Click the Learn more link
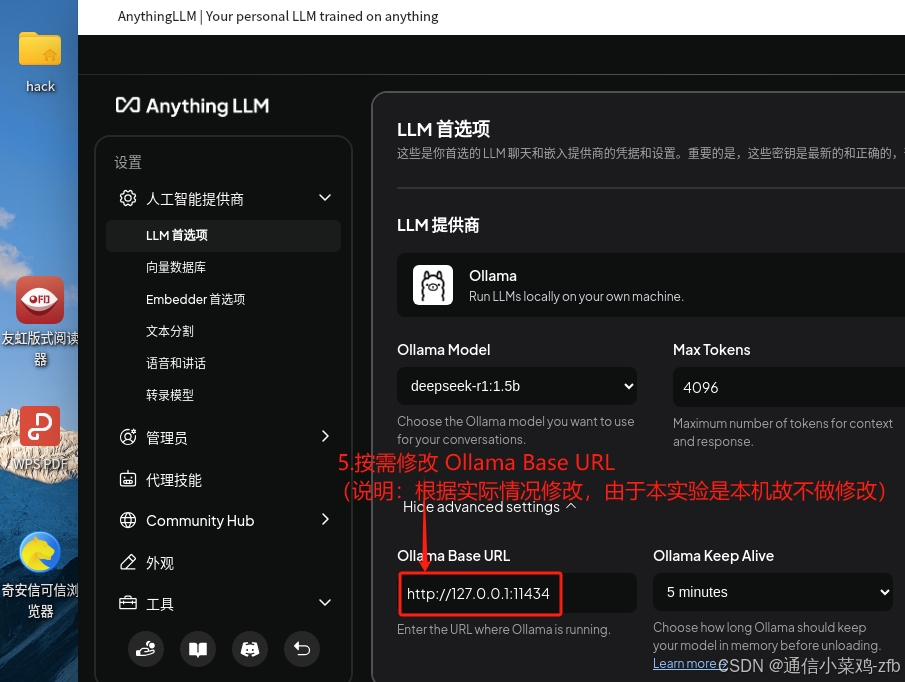This screenshot has width=905, height=682. 686,664
